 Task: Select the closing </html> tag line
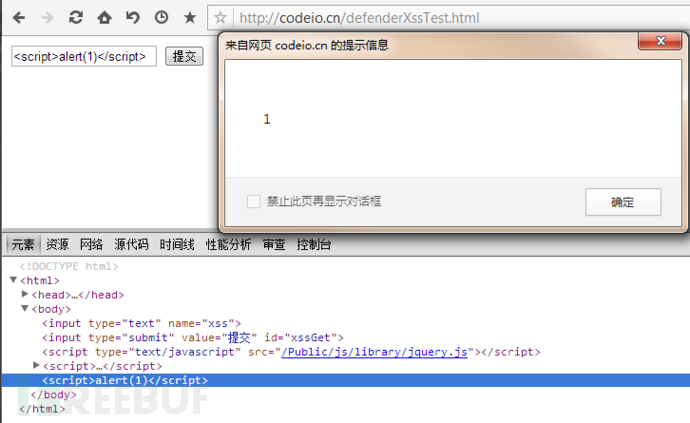click(42, 409)
